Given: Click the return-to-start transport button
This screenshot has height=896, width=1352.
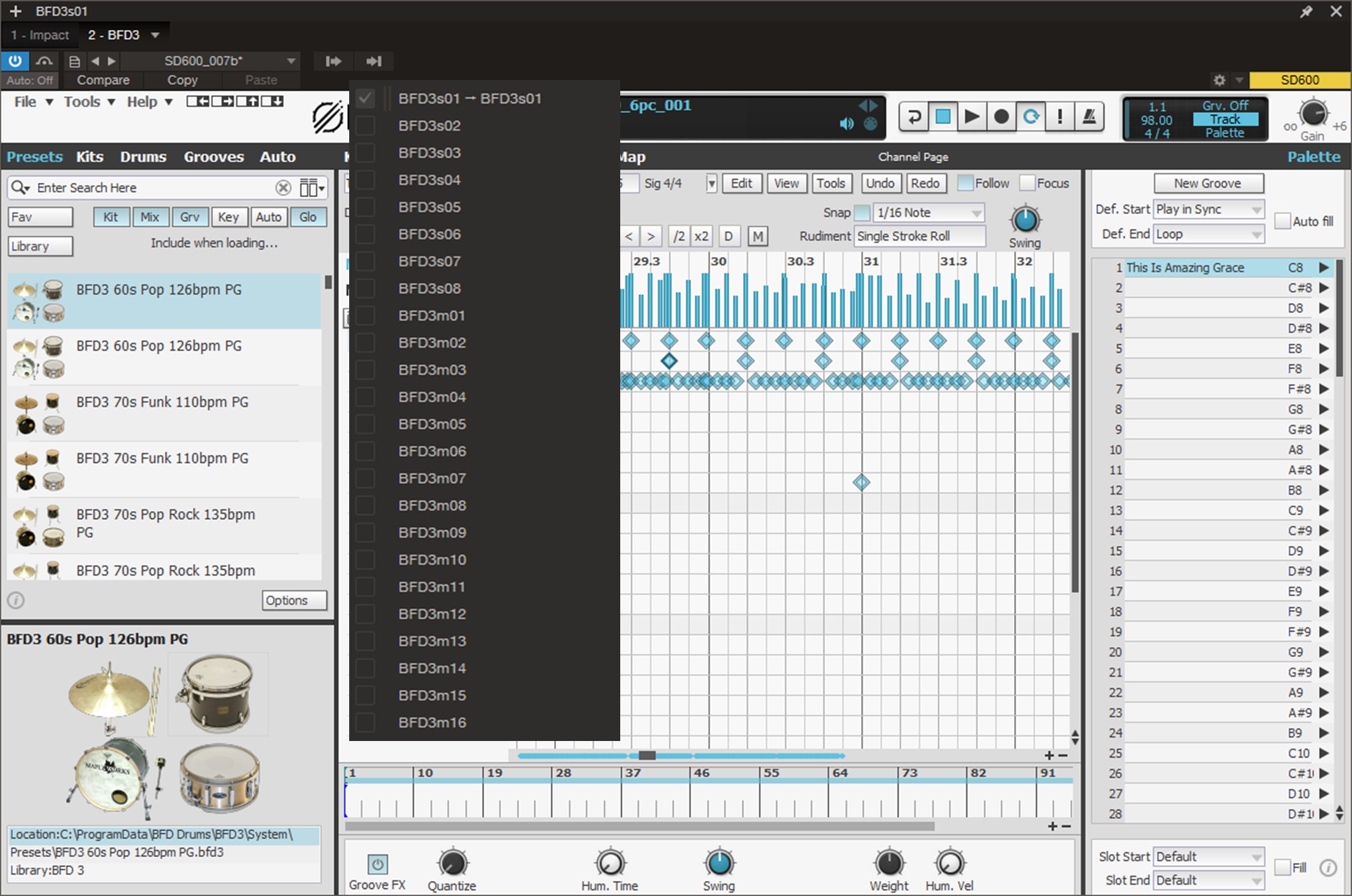Looking at the screenshot, I should (914, 117).
